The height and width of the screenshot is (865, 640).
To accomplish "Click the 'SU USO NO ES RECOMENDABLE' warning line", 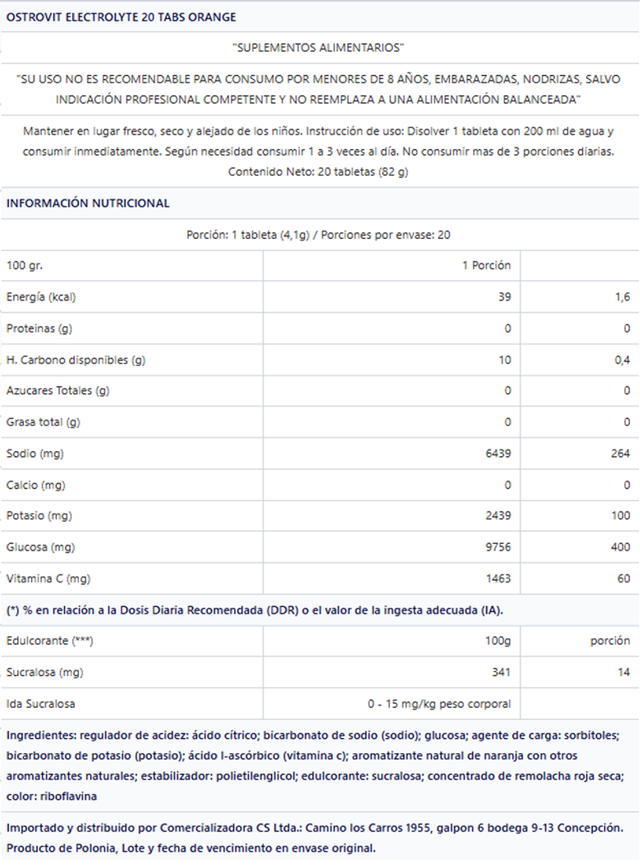I will click(318, 79).
